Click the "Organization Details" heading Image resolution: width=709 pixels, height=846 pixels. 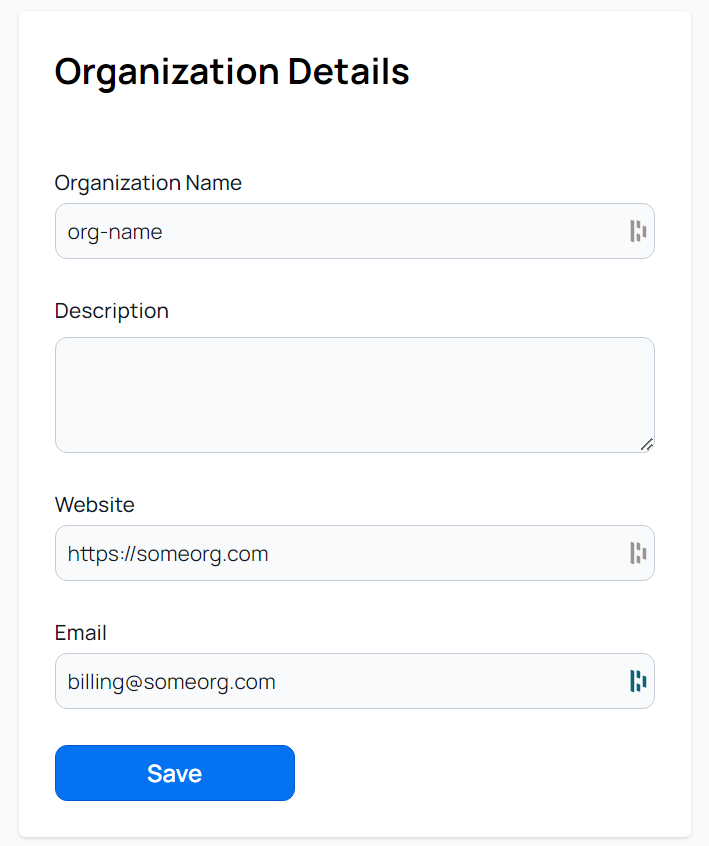point(232,72)
